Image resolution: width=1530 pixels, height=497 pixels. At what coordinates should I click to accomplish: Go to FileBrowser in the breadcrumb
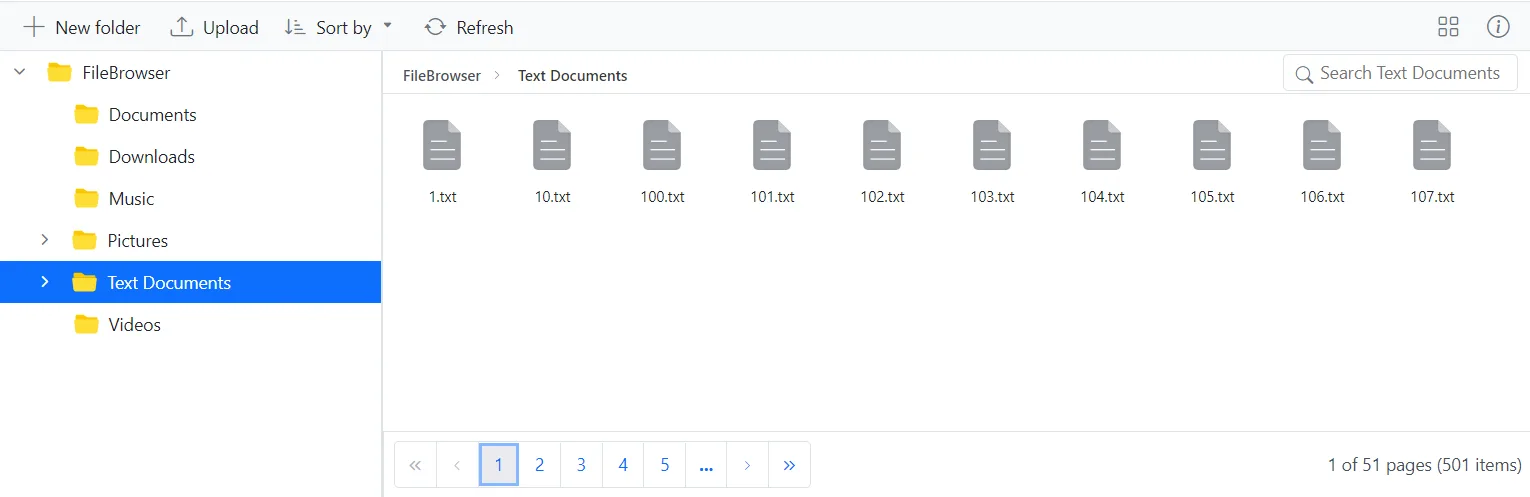point(442,76)
